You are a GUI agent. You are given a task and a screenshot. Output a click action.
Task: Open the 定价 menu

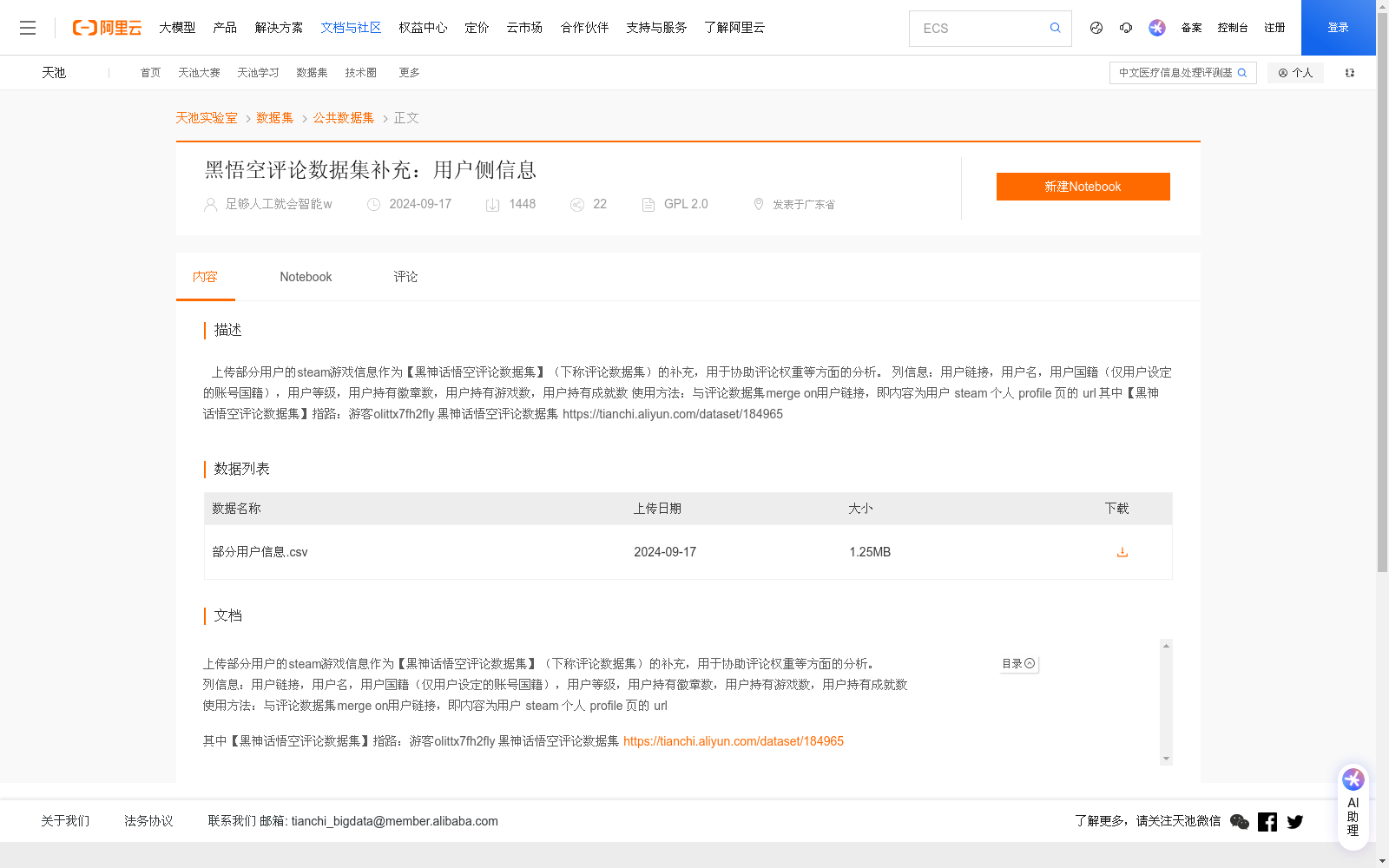pyautogui.click(x=477, y=28)
